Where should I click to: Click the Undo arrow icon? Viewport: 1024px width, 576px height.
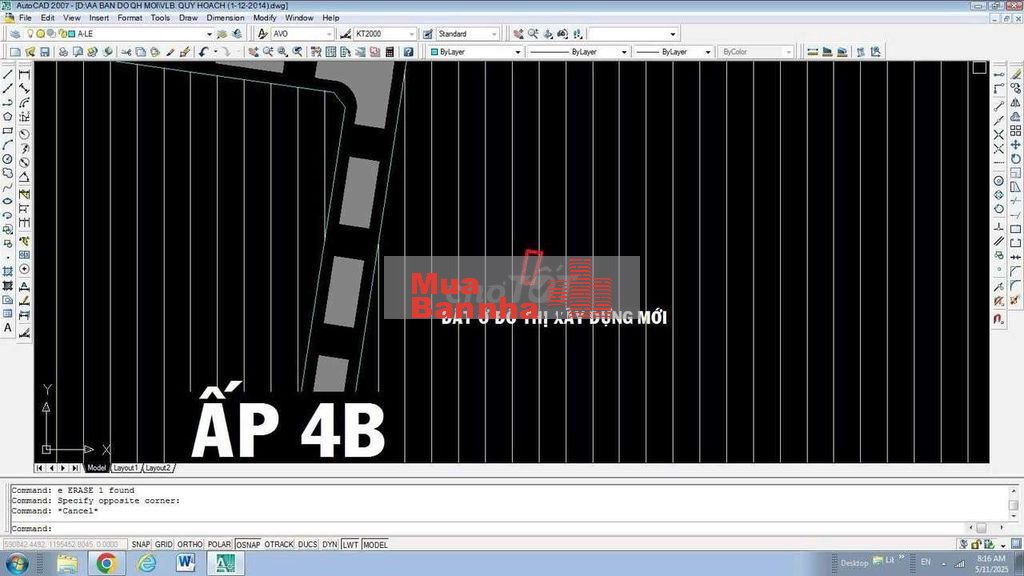206,51
